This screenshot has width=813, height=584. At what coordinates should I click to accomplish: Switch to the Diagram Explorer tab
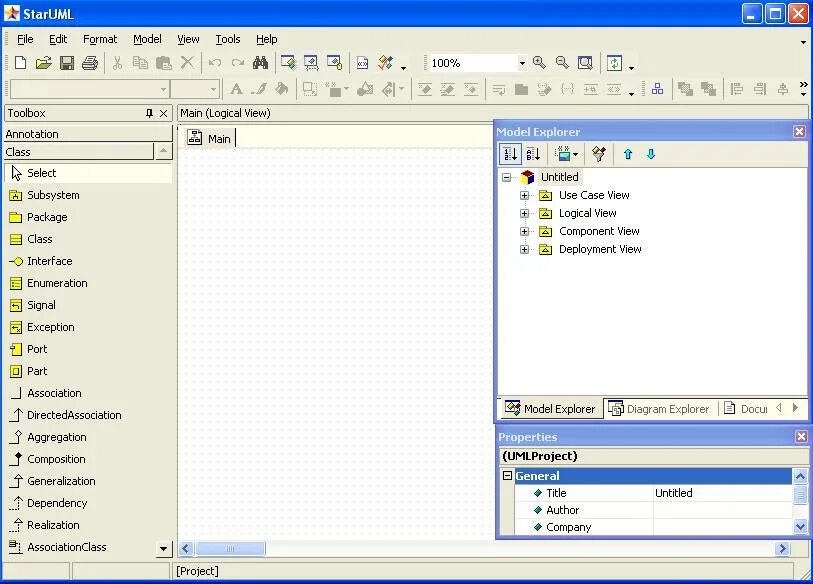point(659,409)
